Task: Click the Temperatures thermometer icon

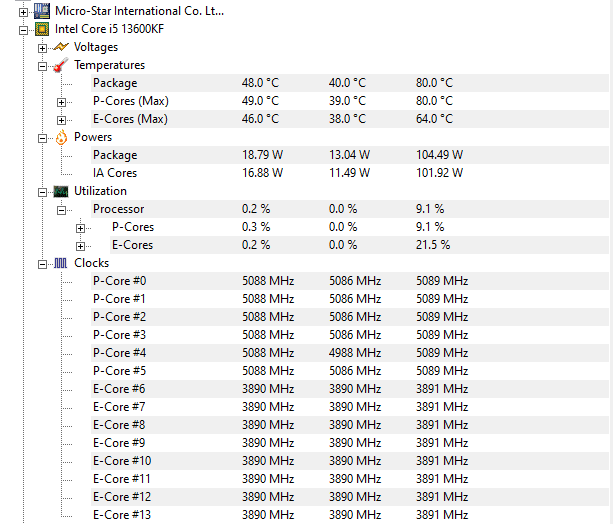Action: 61,65
